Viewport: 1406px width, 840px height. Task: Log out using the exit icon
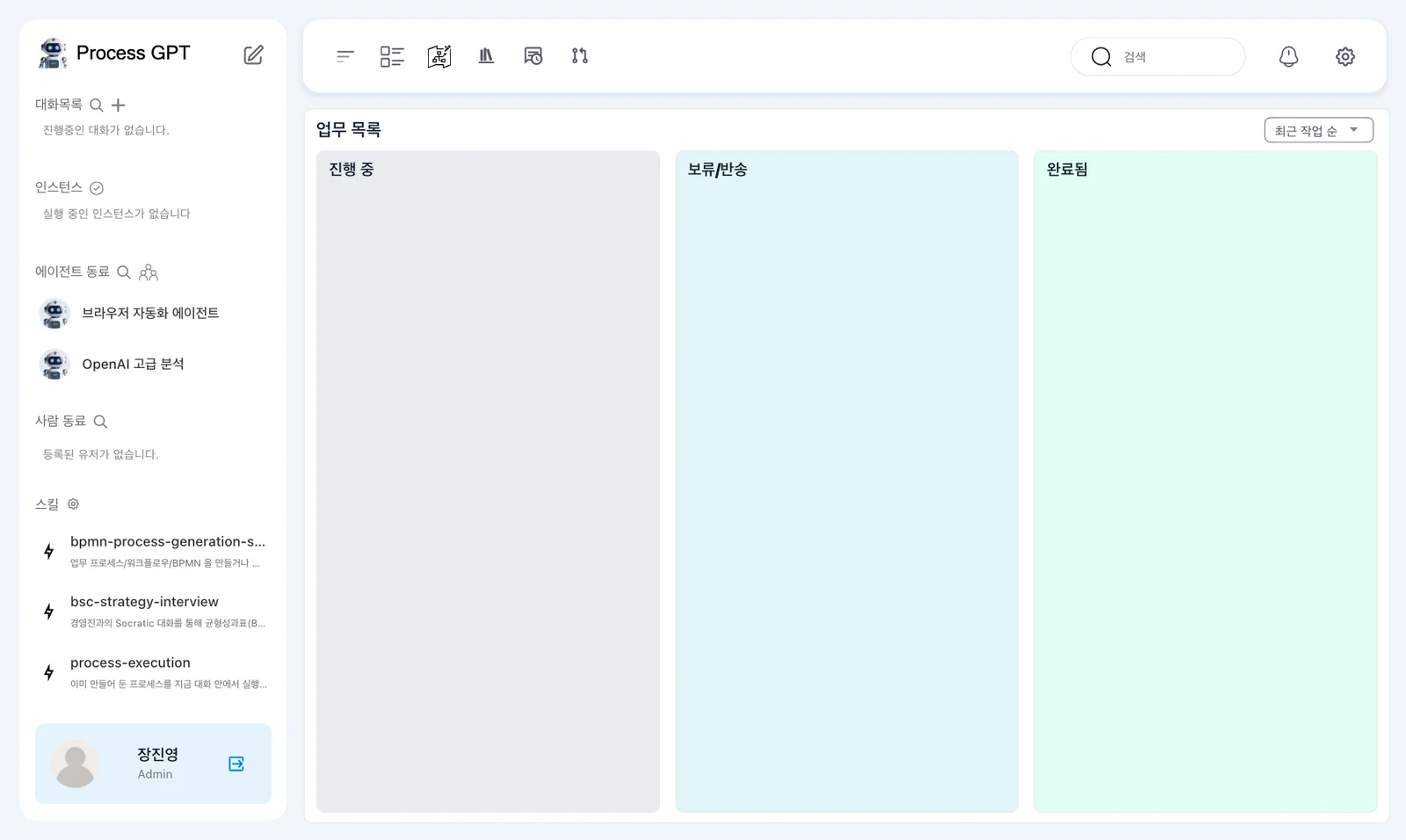236,764
